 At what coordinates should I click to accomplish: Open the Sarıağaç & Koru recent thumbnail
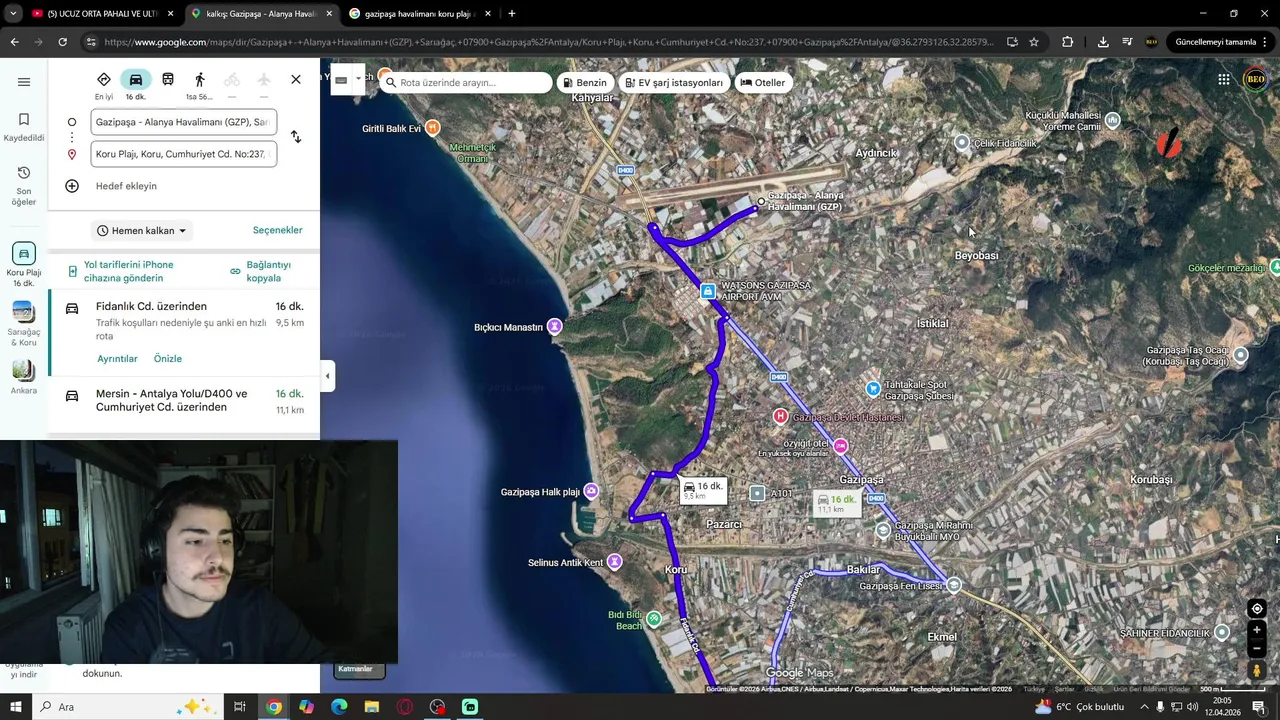pos(24,323)
